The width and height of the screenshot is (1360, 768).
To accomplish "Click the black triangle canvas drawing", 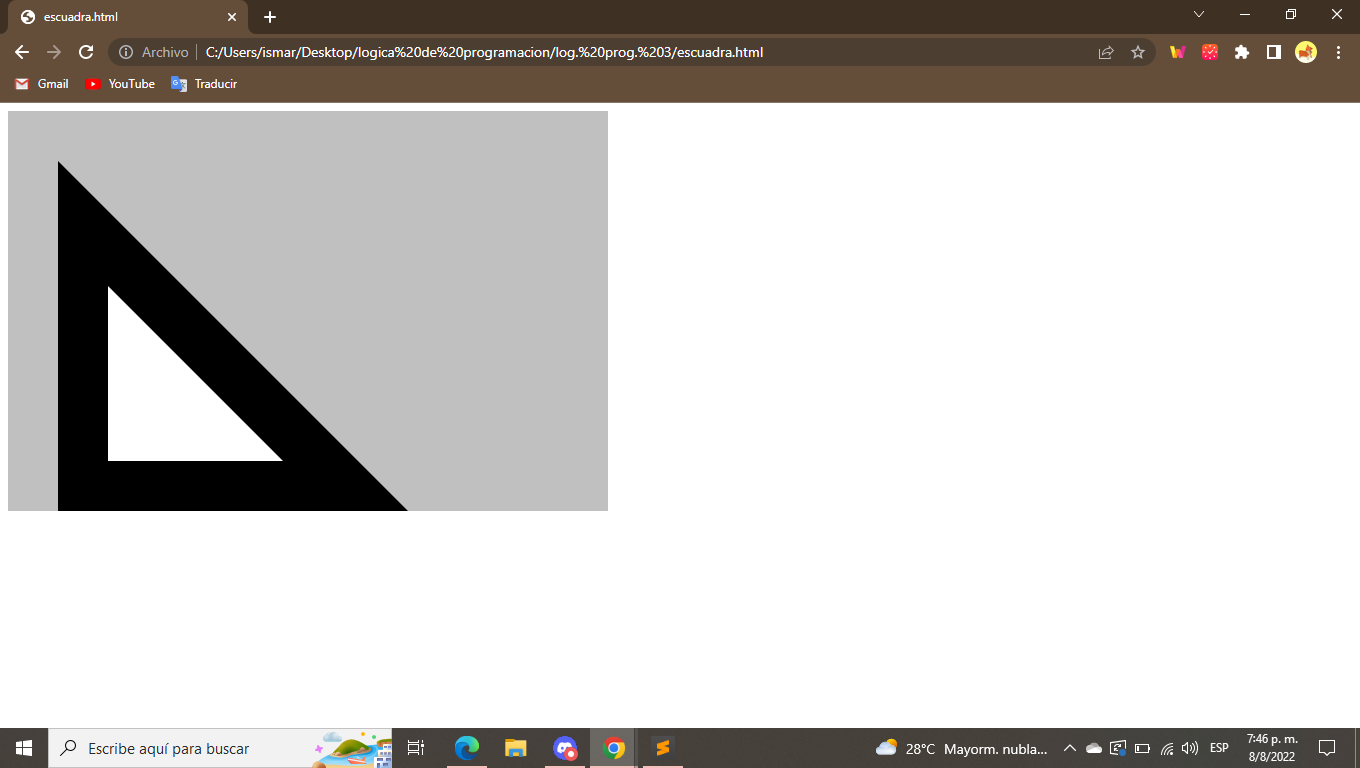I will pos(233,336).
